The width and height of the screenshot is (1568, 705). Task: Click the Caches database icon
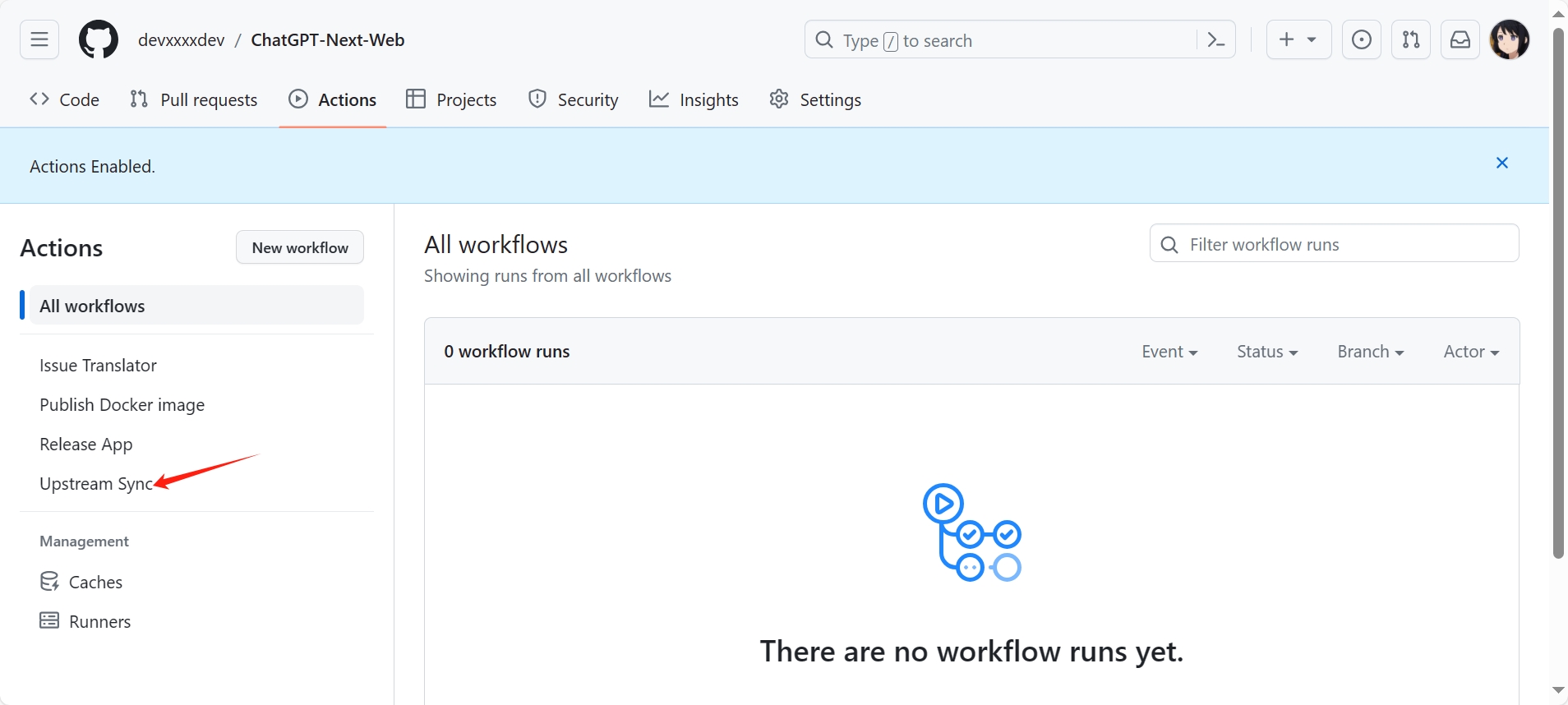point(49,581)
